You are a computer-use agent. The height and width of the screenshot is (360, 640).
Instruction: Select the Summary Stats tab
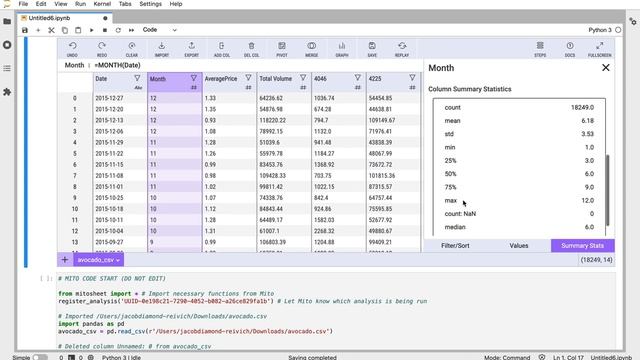coord(582,246)
